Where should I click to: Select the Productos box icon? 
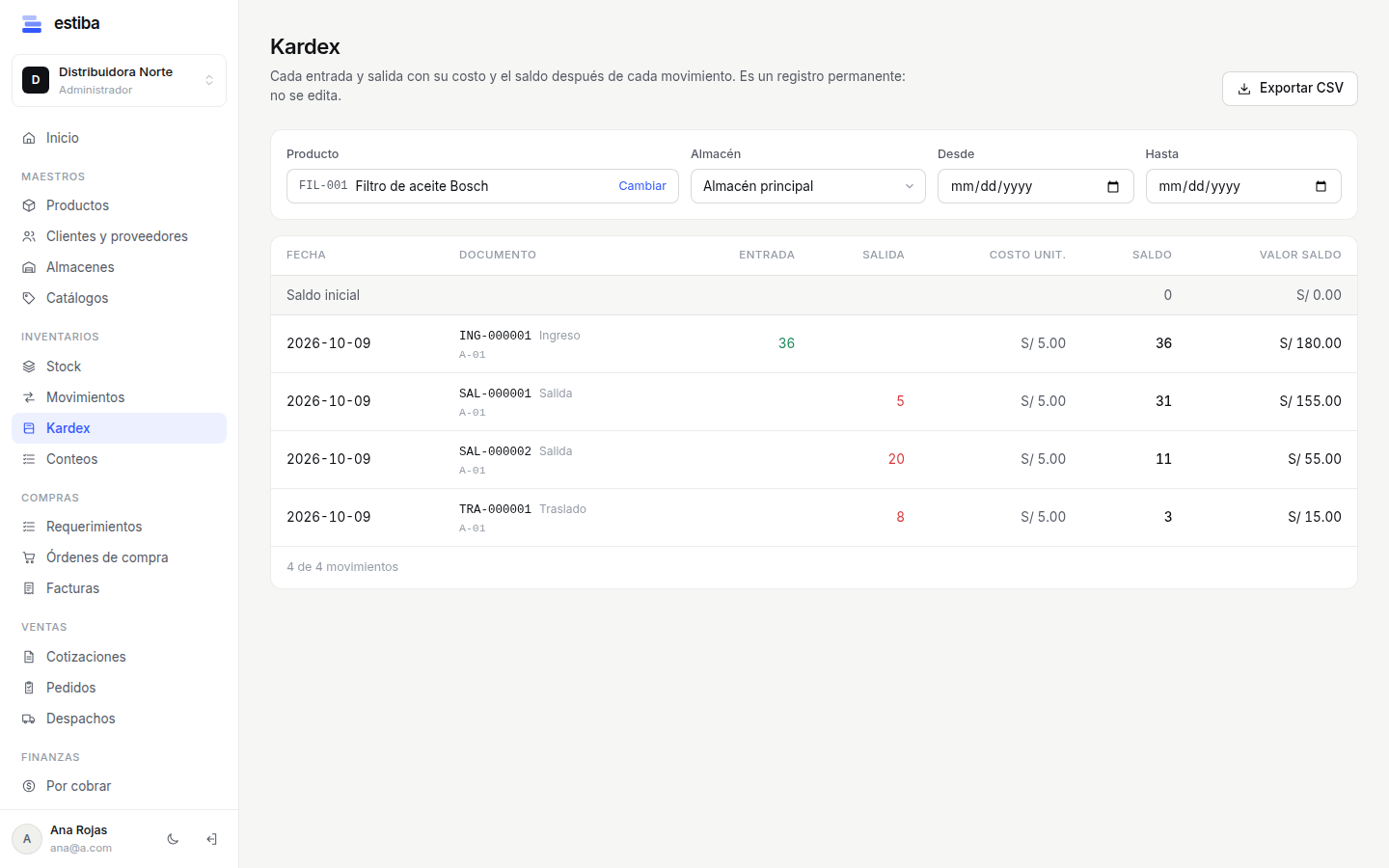[29, 205]
